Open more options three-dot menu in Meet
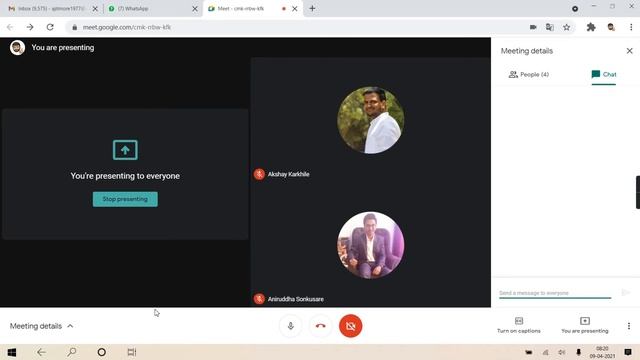 (x=629, y=326)
